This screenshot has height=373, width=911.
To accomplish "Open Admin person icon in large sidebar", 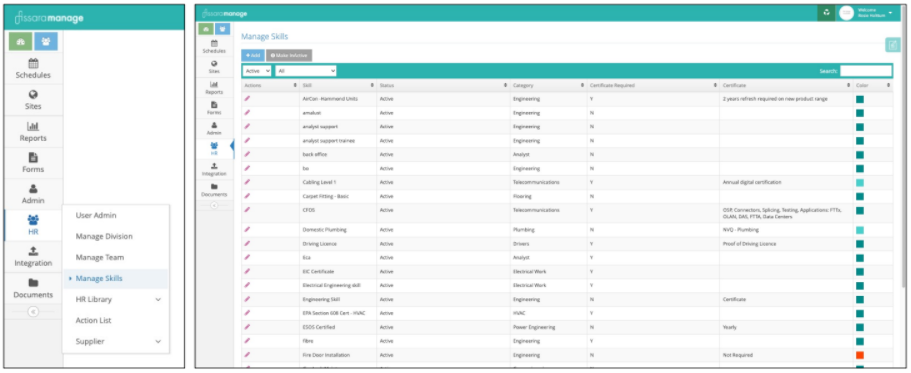I will pos(33,189).
